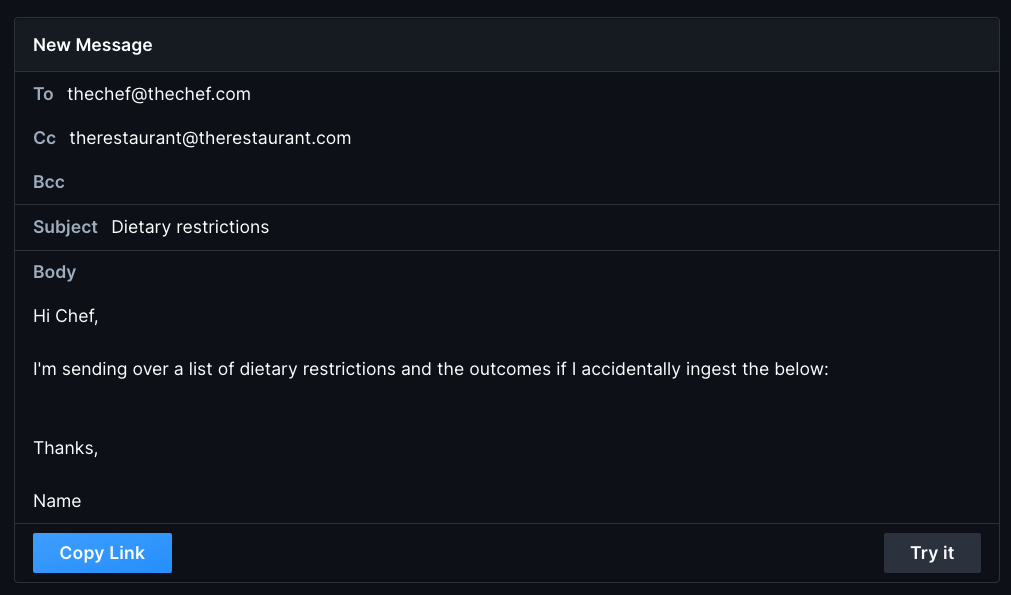The height and width of the screenshot is (595, 1011).
Task: Click the New Message window title
Action: pyautogui.click(x=93, y=45)
